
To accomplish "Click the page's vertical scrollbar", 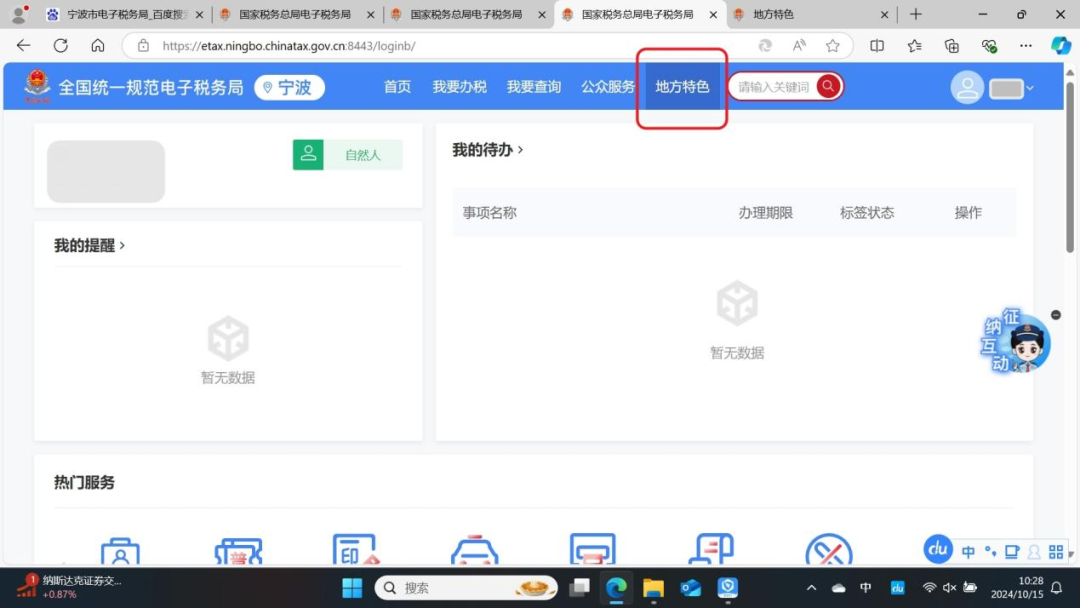I will pos(1072,200).
